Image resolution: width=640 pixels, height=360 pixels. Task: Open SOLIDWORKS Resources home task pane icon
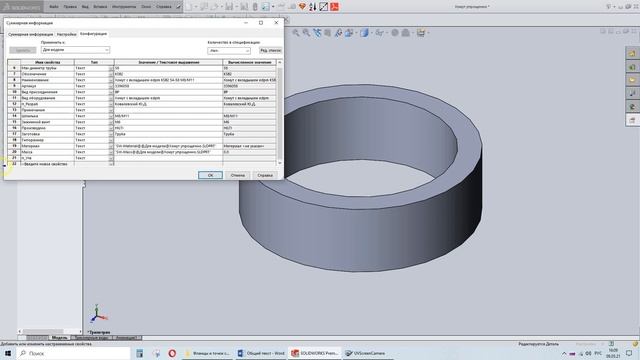point(632,53)
